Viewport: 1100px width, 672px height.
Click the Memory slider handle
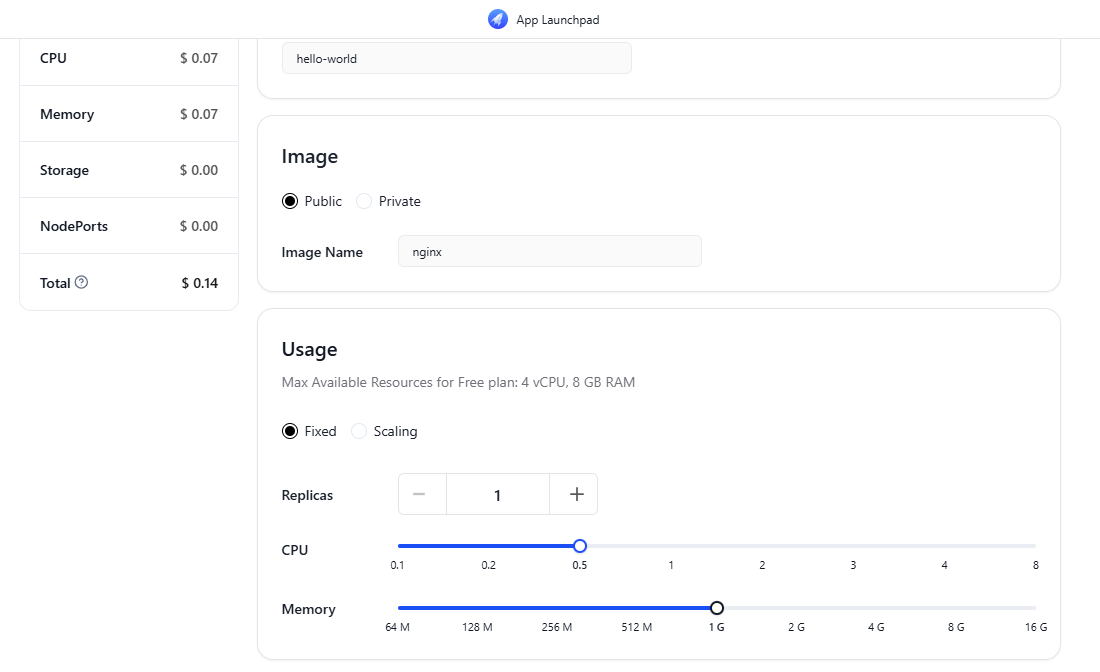[x=716, y=608]
